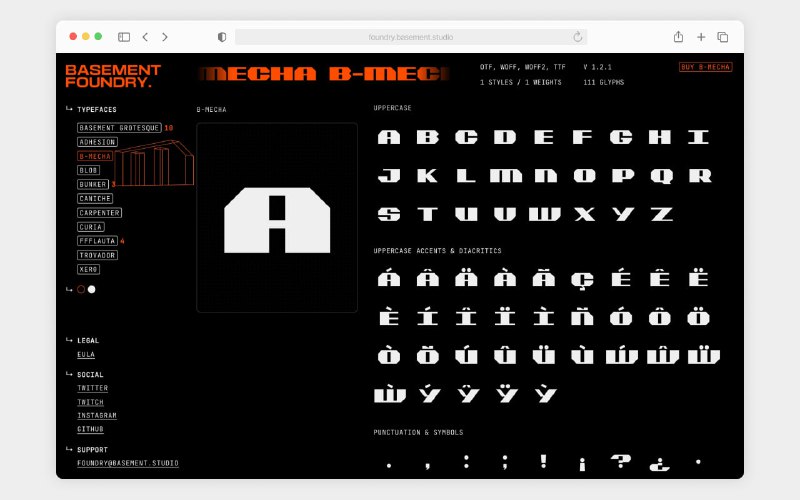Reload the page with the refresh icon
Viewport: 800px width, 500px height.
[578, 37]
